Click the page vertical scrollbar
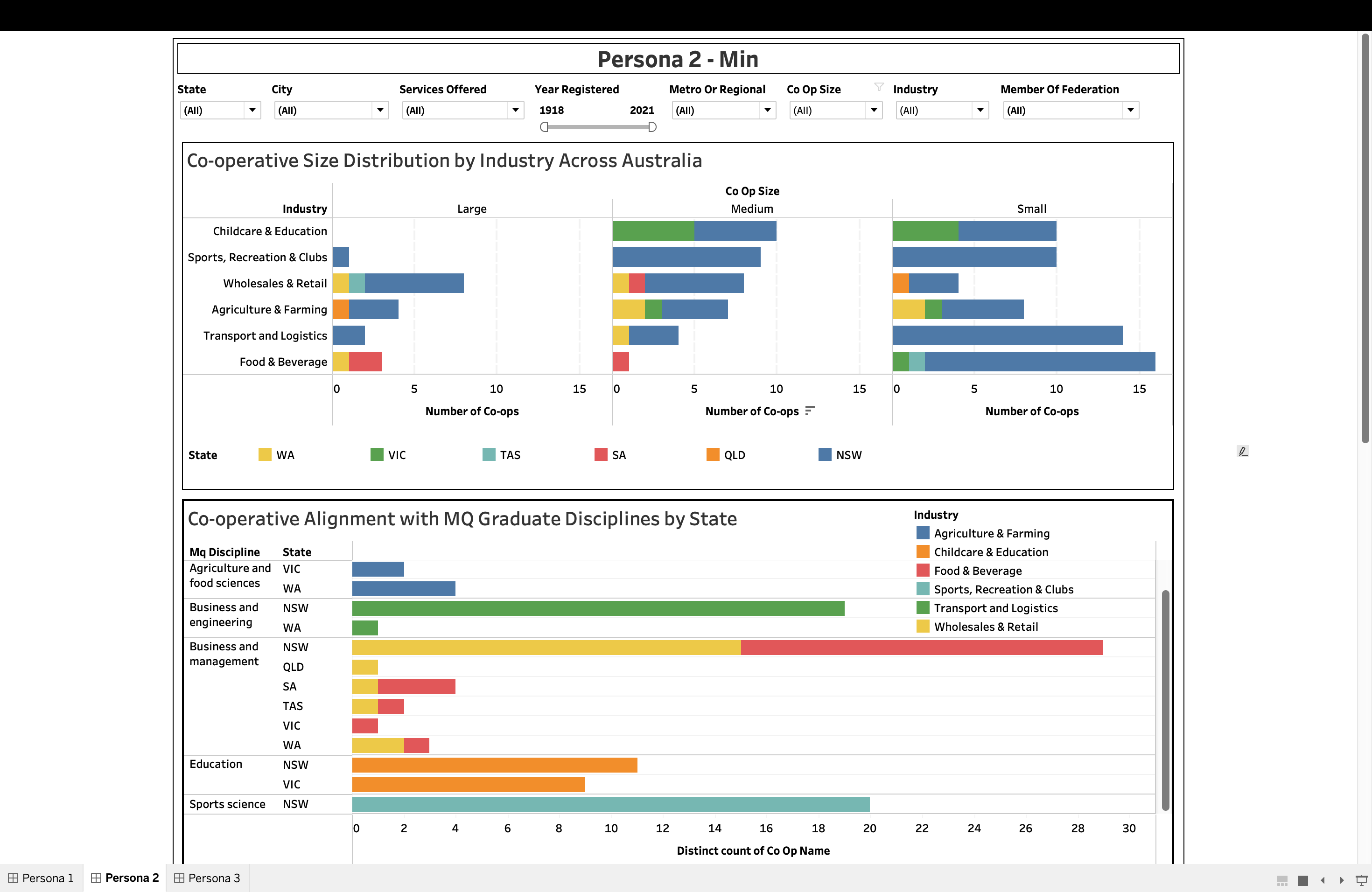Image resolution: width=1372 pixels, height=892 pixels. [1365, 238]
